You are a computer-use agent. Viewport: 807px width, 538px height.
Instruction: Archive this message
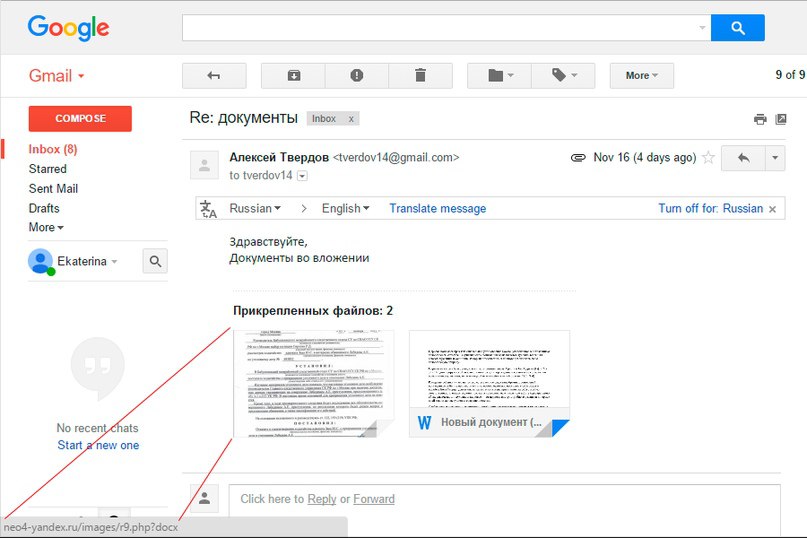pos(293,76)
